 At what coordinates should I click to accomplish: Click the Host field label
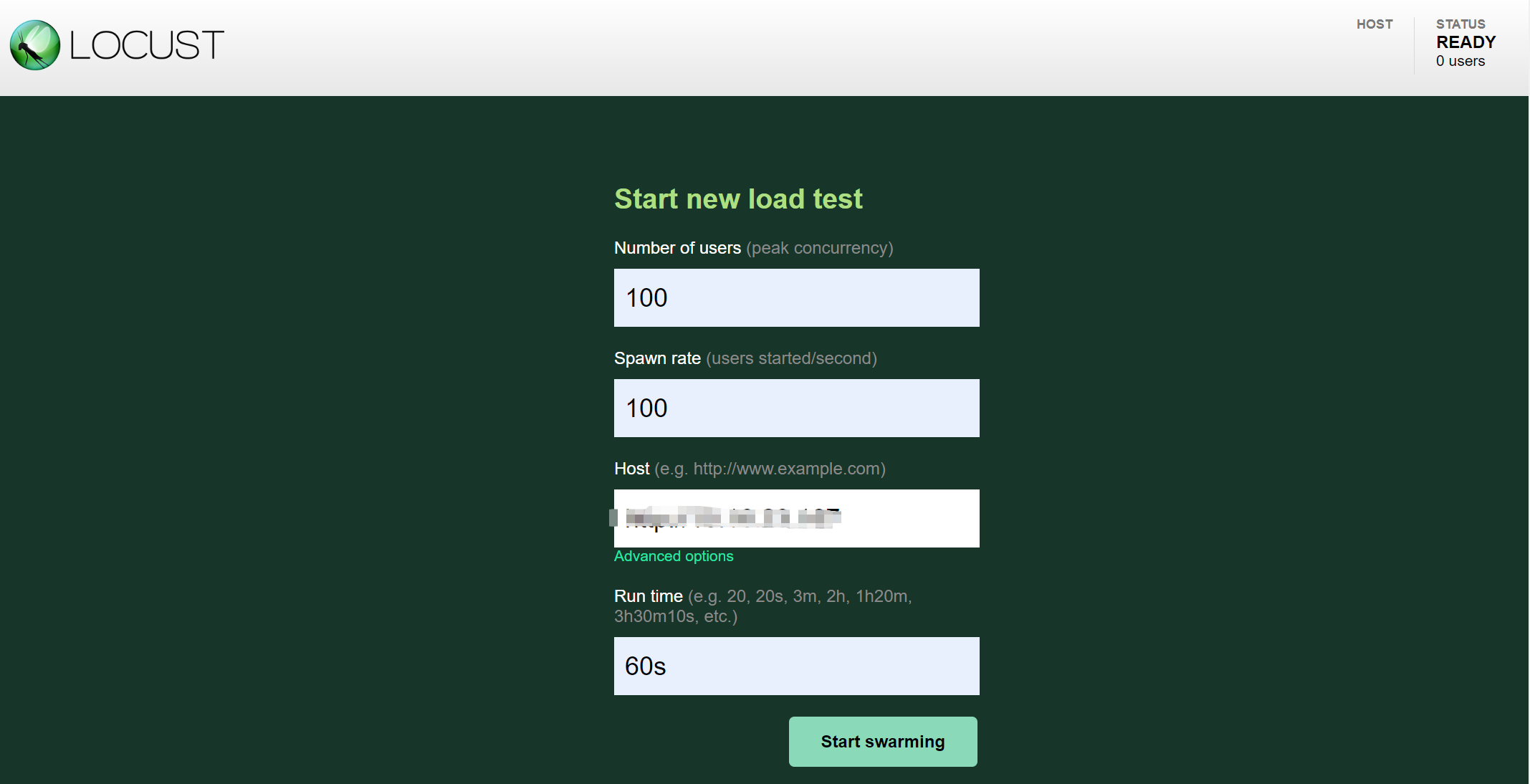tap(631, 469)
